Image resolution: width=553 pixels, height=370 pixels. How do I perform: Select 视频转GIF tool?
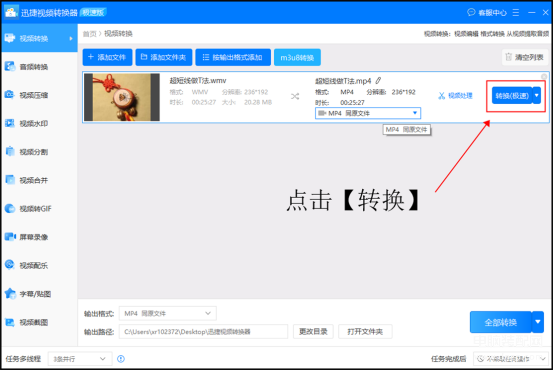coord(28,209)
